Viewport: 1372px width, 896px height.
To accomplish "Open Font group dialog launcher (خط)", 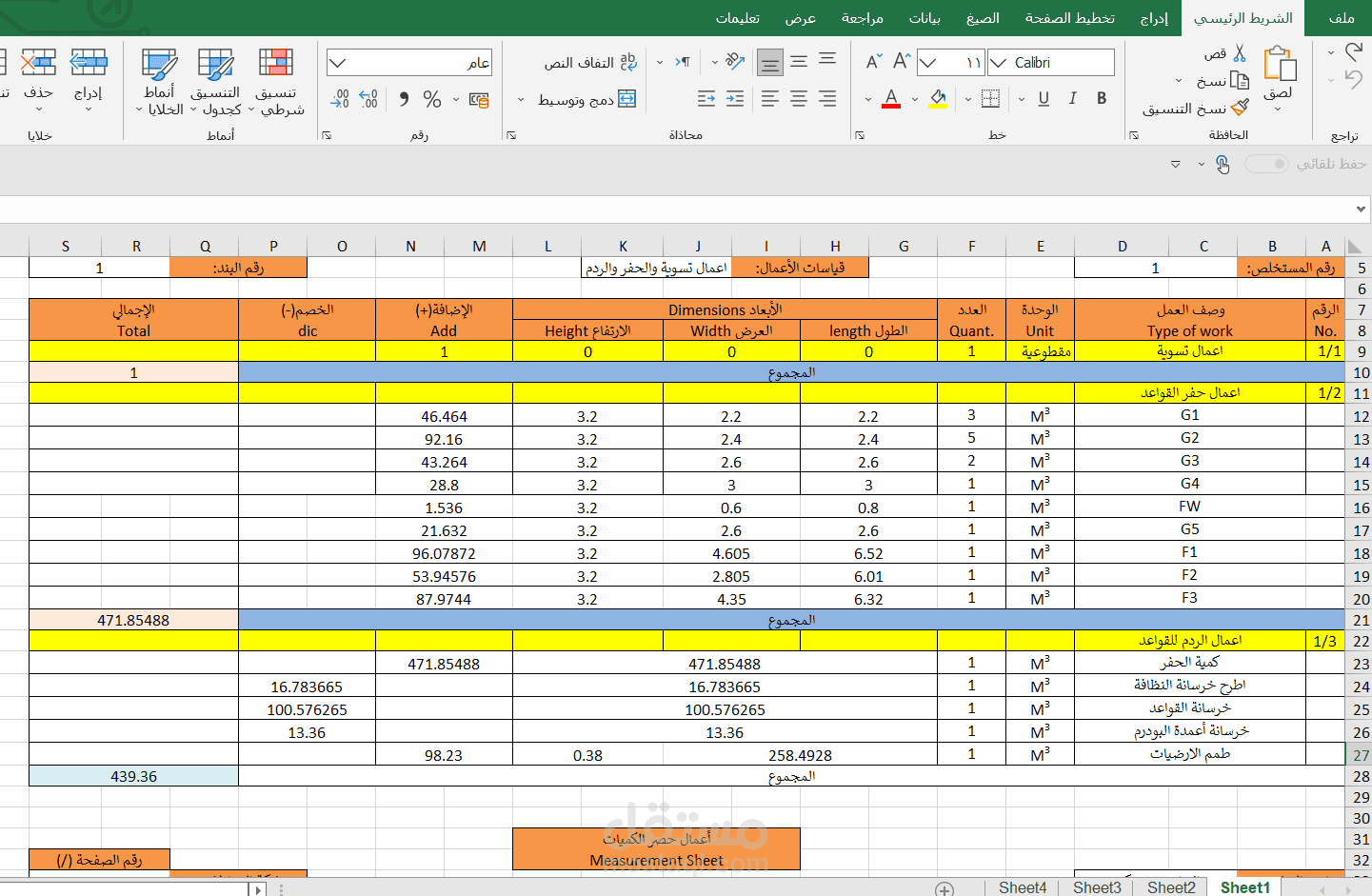I will [860, 136].
